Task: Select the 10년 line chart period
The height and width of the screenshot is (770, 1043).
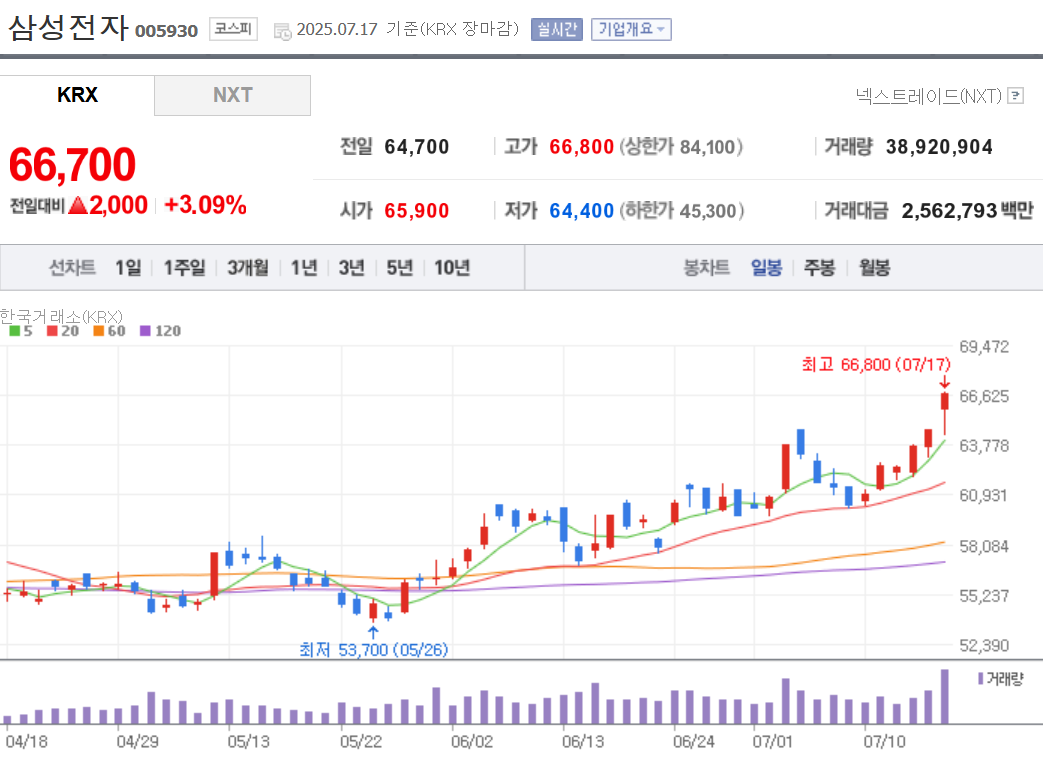Action: point(452,267)
